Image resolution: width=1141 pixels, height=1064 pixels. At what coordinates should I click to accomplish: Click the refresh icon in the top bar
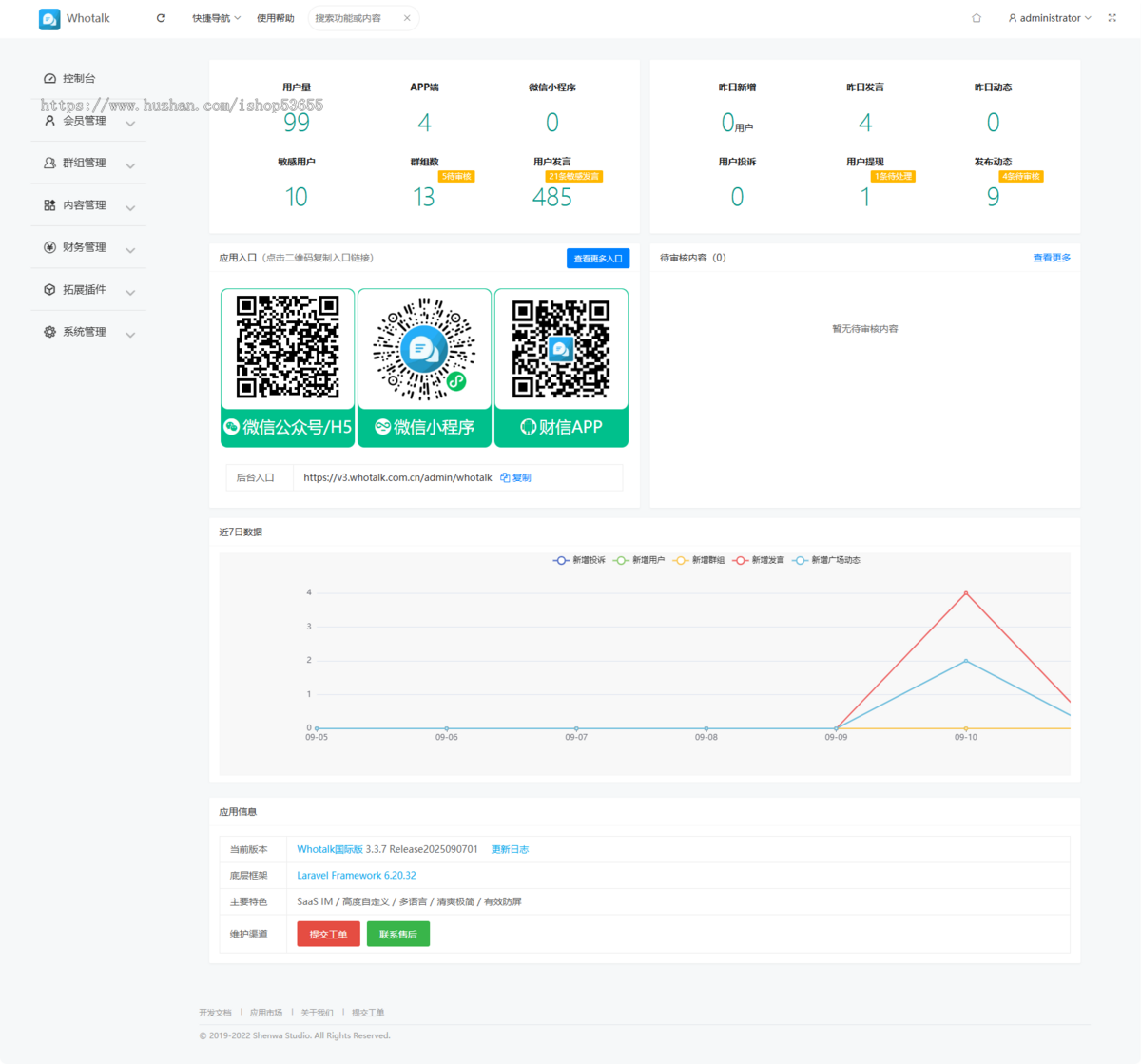pos(161,18)
